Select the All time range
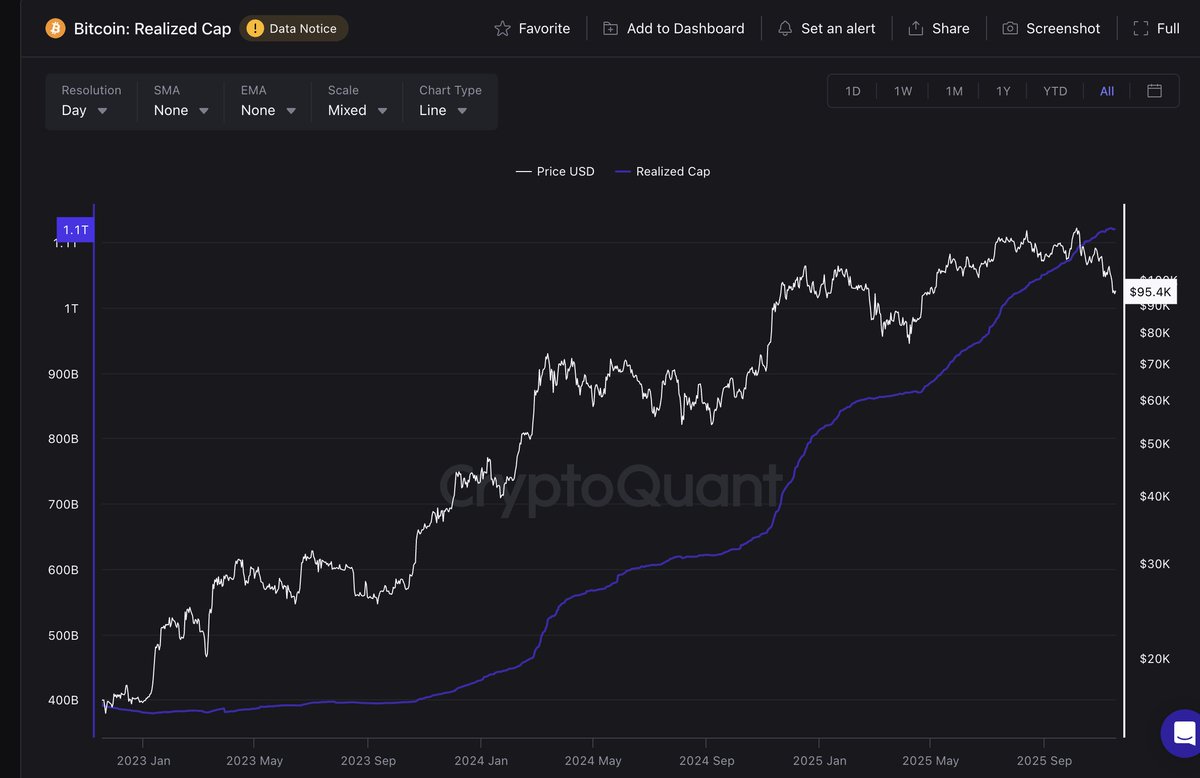 click(x=1107, y=91)
